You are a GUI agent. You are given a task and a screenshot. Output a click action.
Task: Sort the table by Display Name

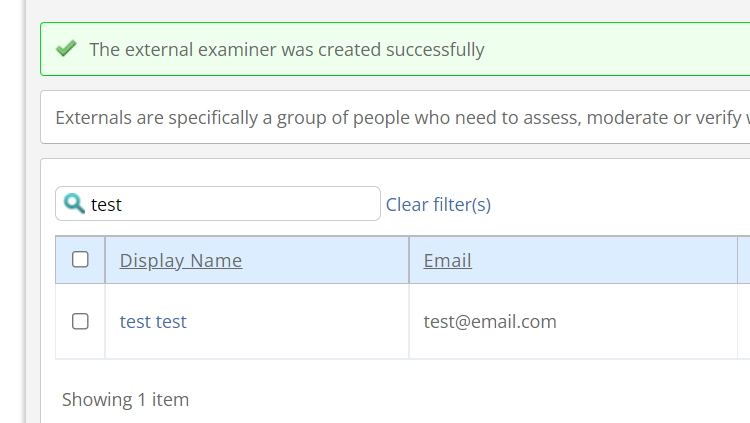click(x=181, y=261)
